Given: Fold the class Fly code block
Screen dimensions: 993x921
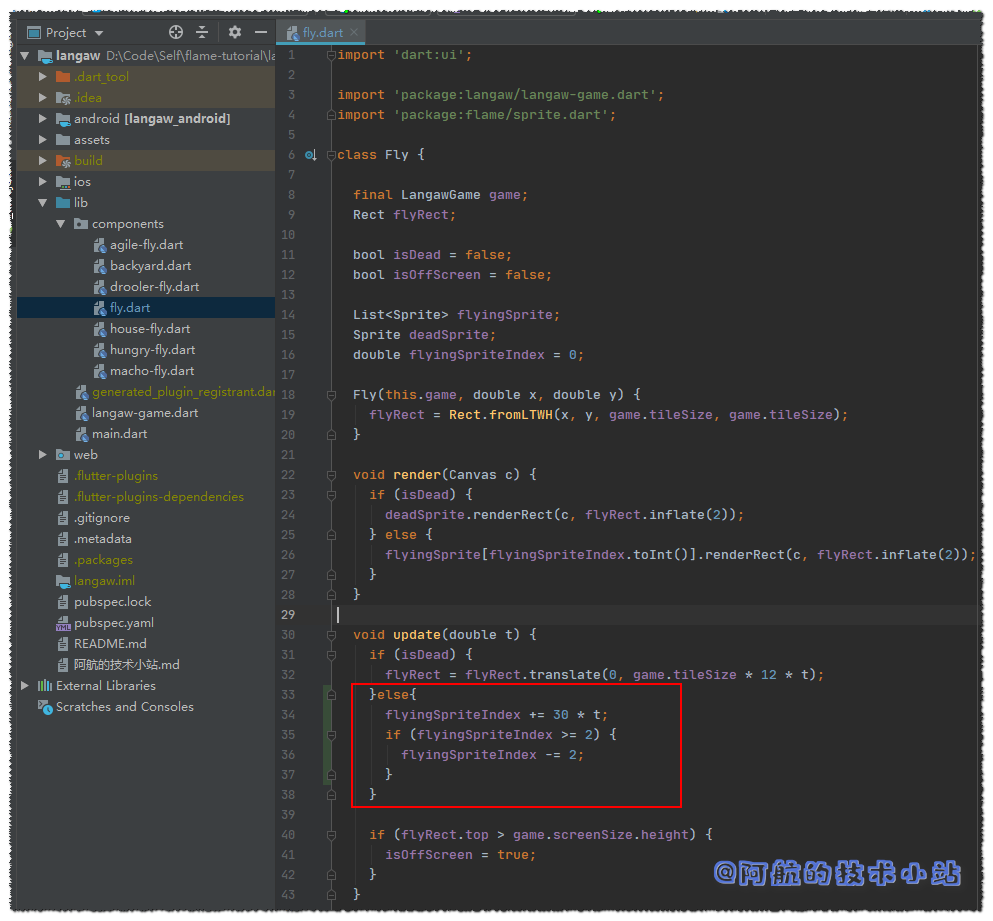Looking at the screenshot, I should pyautogui.click(x=331, y=155).
